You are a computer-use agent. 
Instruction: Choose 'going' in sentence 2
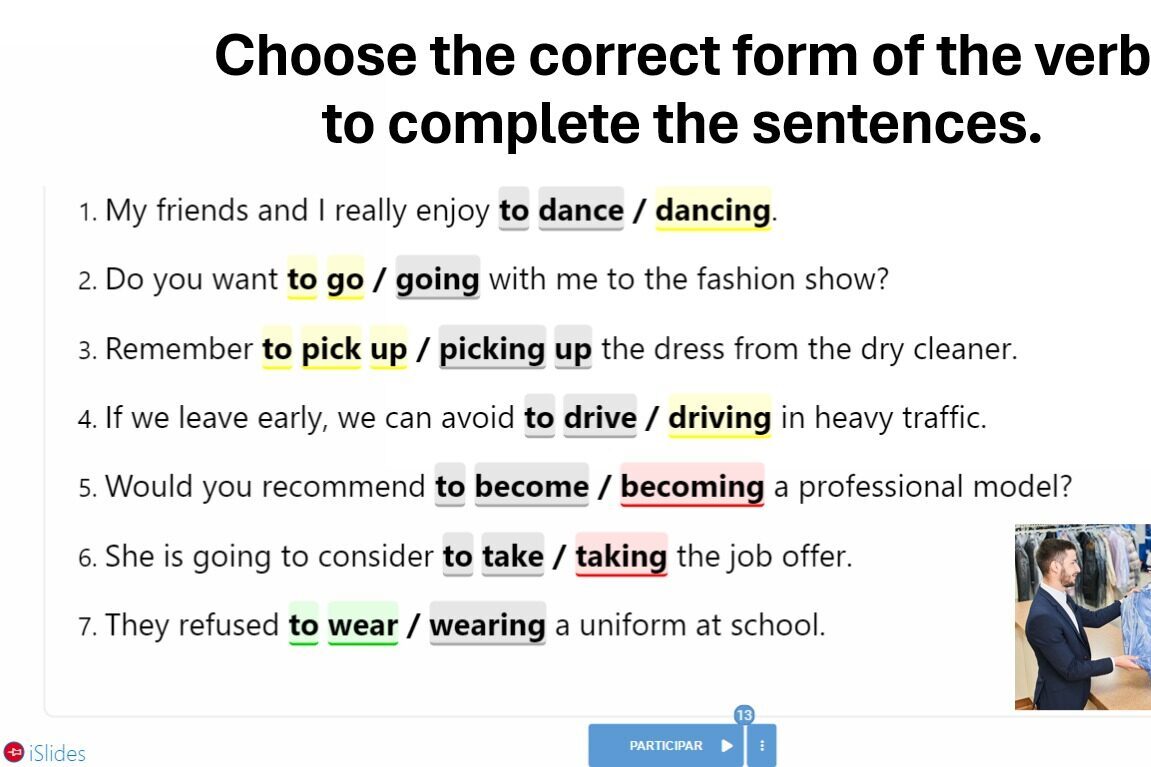pos(437,279)
